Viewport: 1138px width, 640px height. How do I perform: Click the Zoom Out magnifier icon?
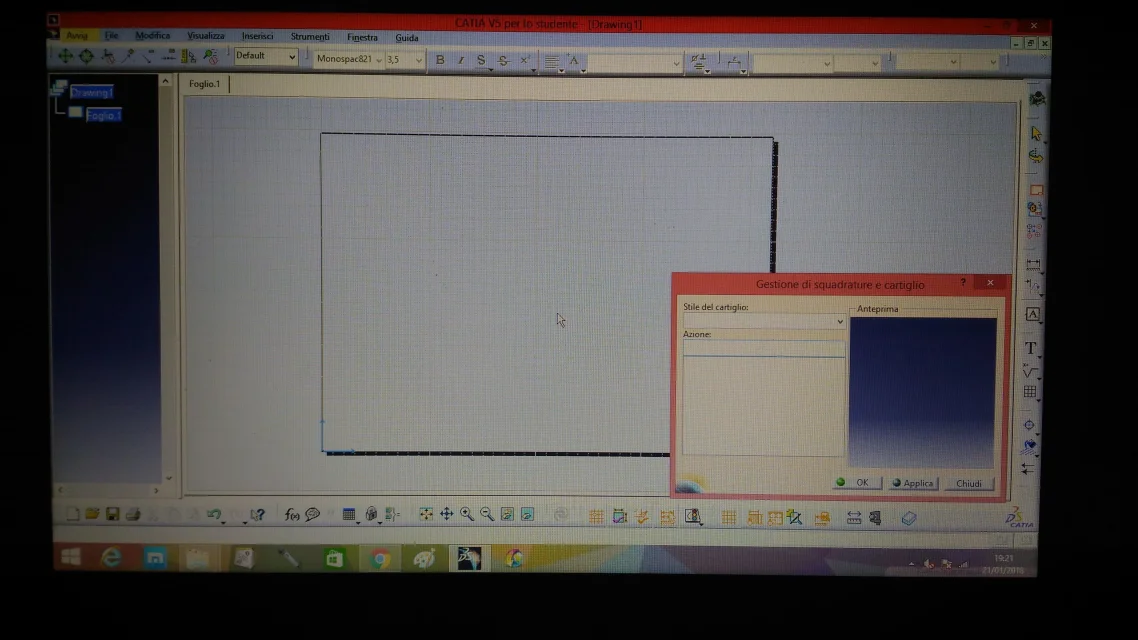[x=487, y=514]
